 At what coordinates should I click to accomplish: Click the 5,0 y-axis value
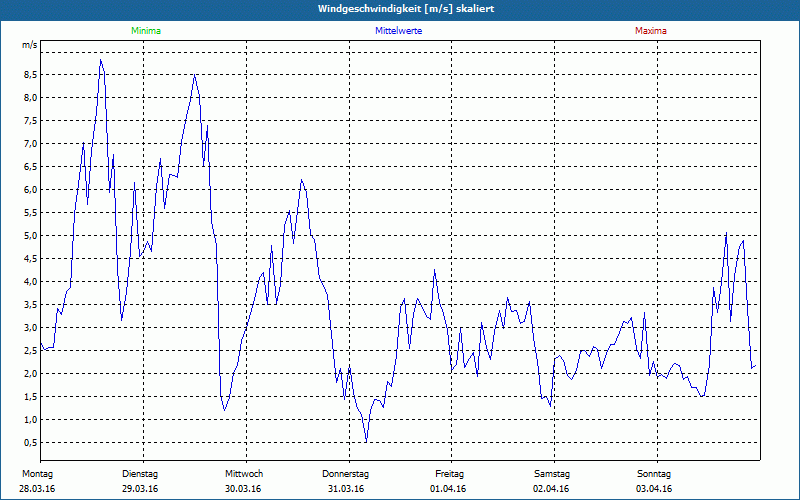click(31, 236)
